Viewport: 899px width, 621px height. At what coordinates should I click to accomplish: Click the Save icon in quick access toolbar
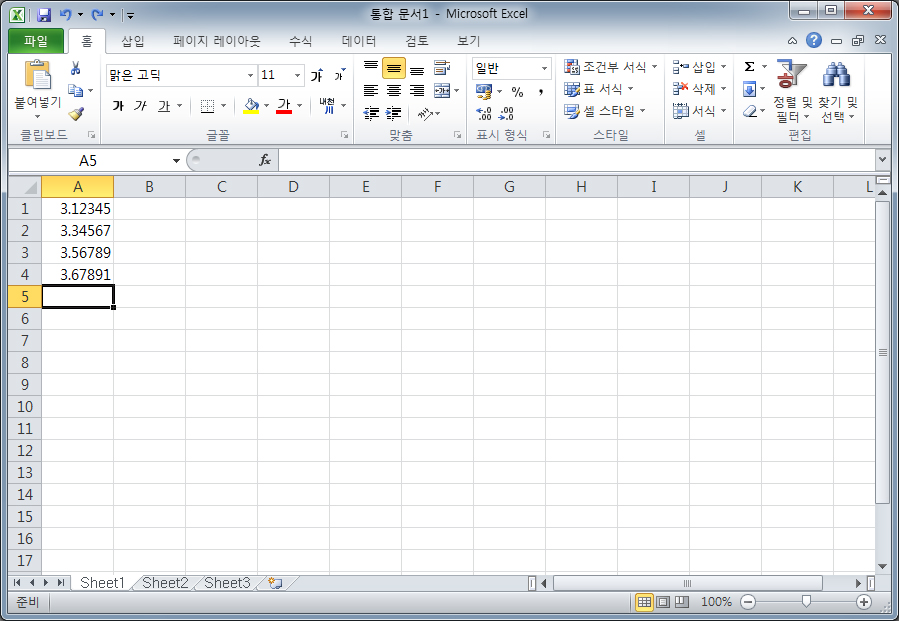[44, 15]
